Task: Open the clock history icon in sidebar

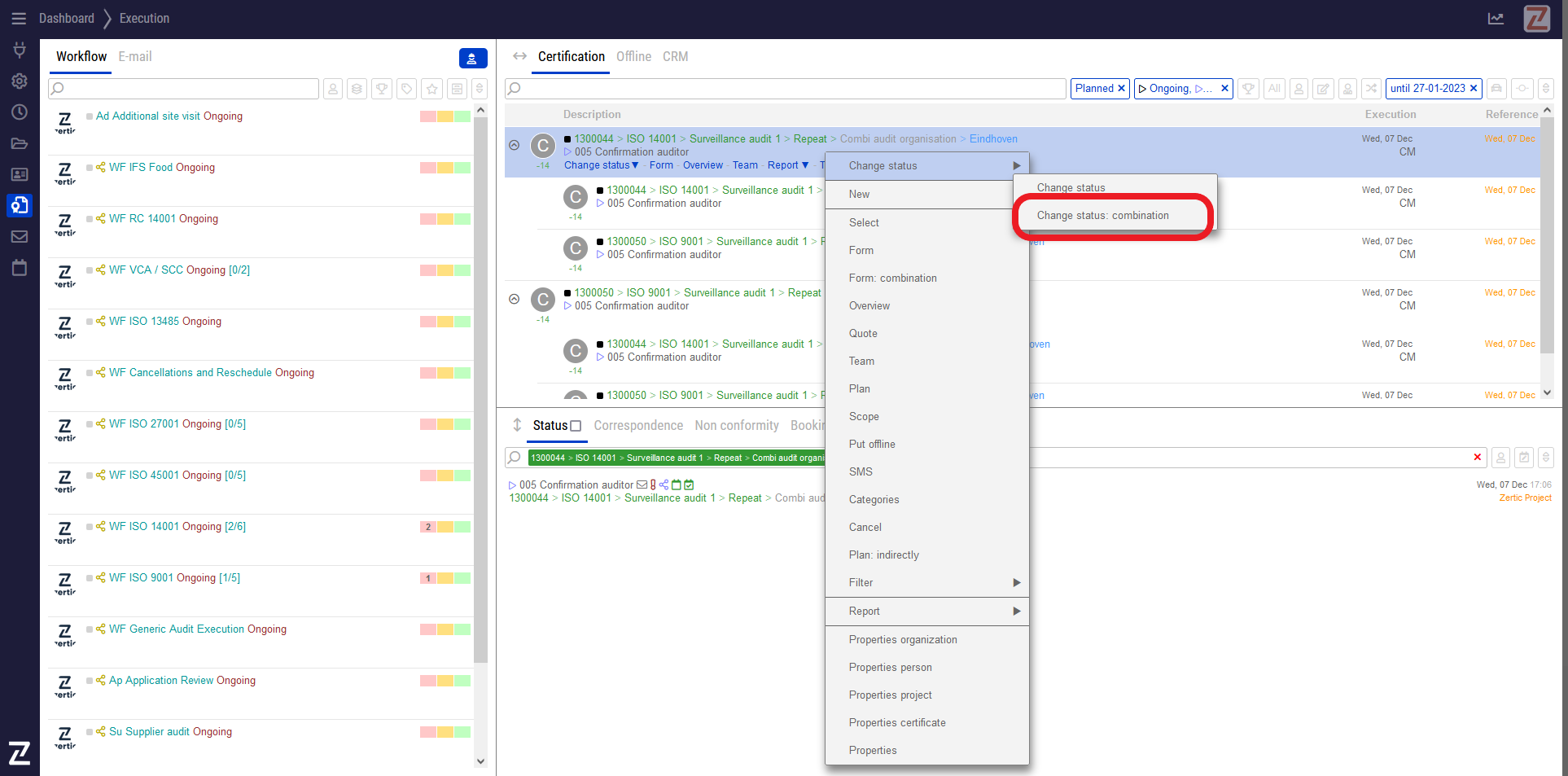Action: click(20, 112)
